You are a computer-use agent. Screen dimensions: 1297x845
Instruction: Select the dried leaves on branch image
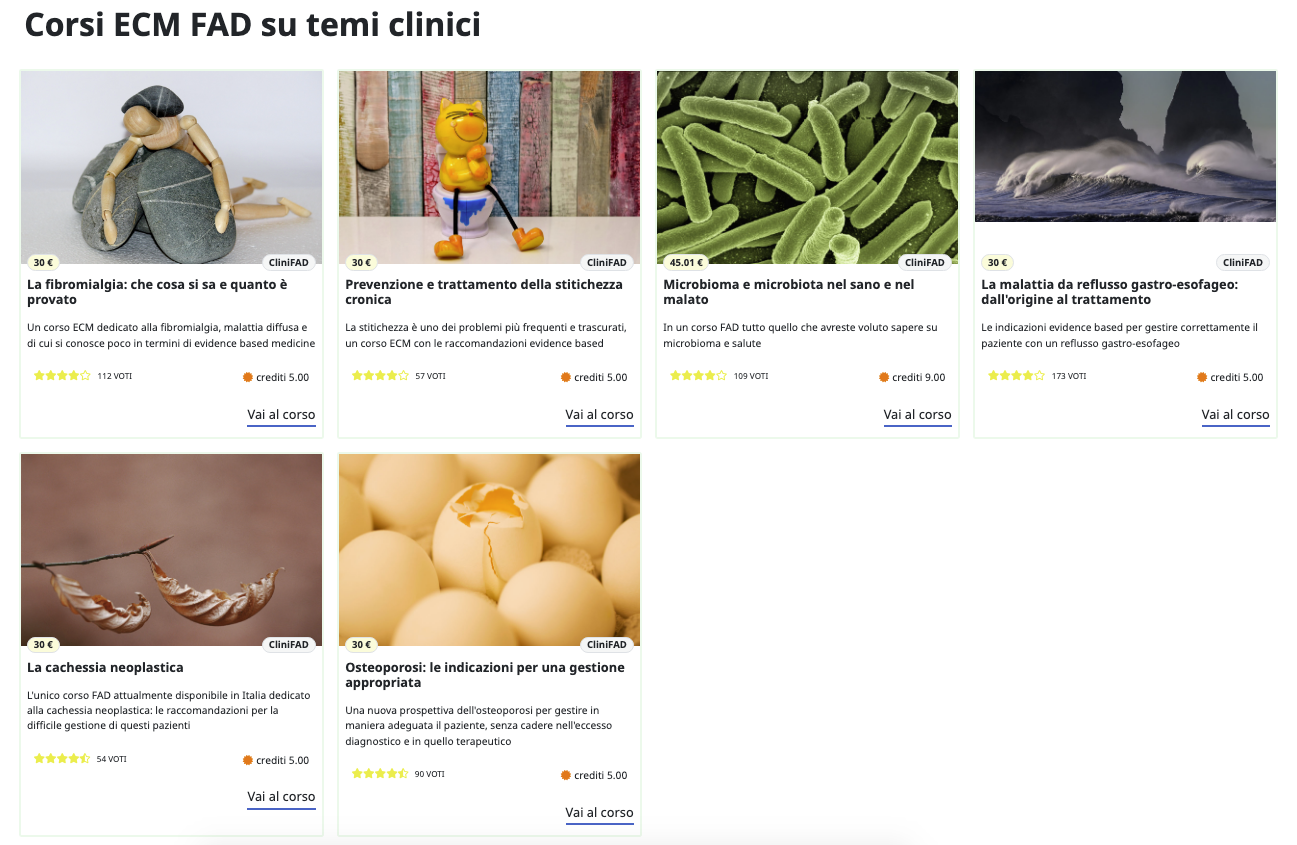click(x=171, y=550)
